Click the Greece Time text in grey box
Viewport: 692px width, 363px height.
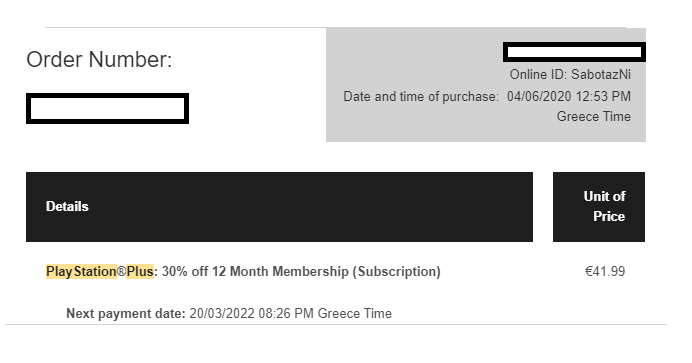coord(594,116)
